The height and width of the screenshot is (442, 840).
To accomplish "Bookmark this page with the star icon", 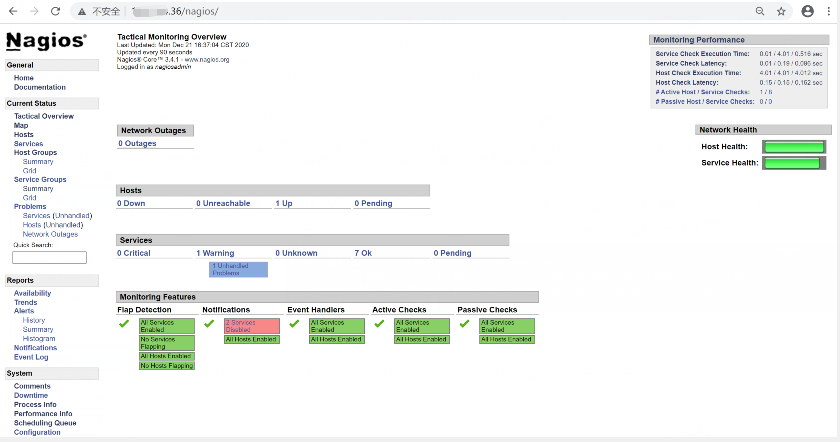I will coord(781,11).
